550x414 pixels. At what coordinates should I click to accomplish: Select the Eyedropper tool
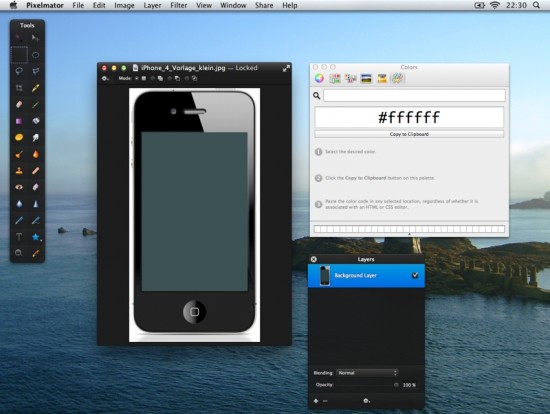tap(35, 253)
